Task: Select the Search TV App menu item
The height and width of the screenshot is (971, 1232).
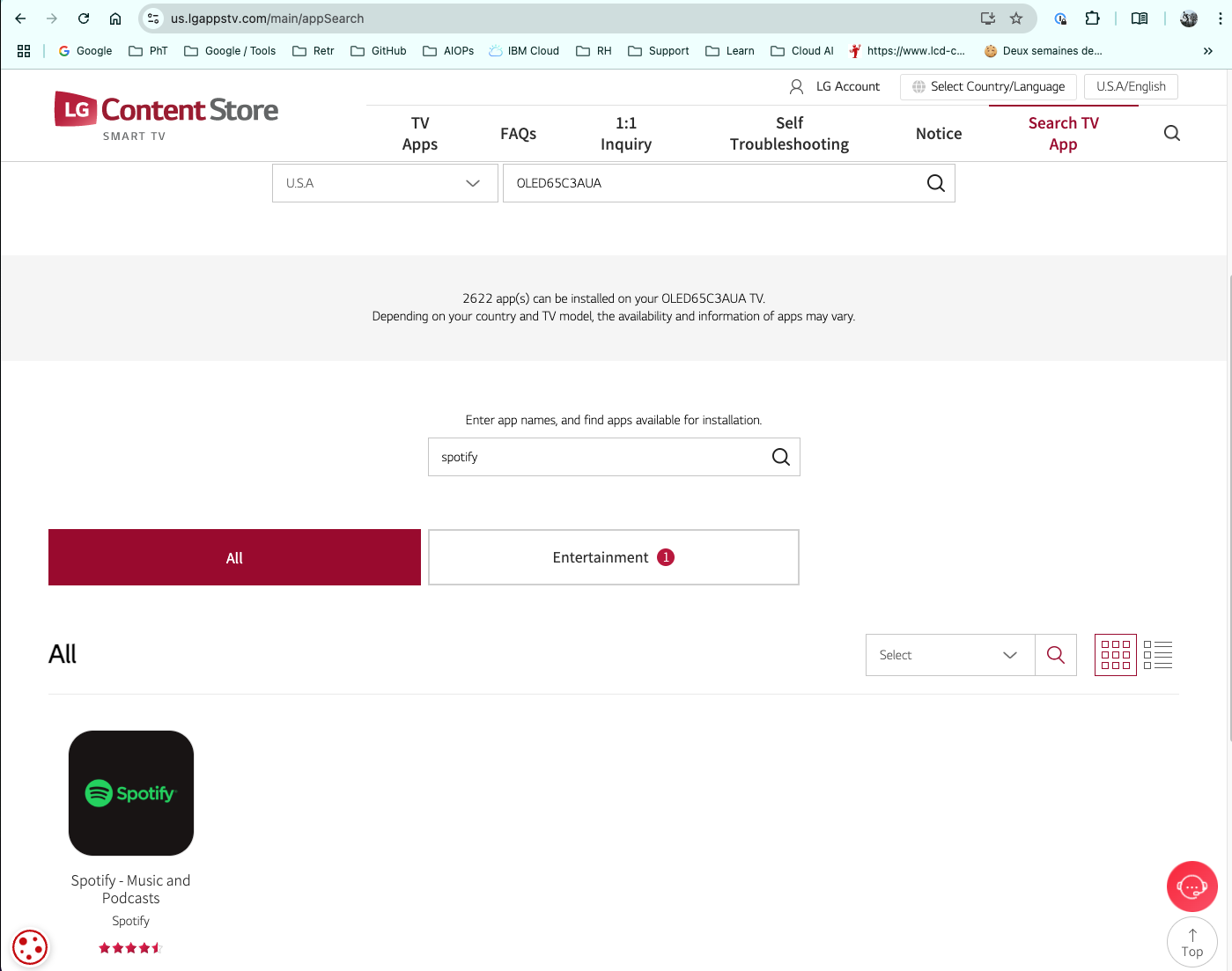Action: pos(1064,134)
